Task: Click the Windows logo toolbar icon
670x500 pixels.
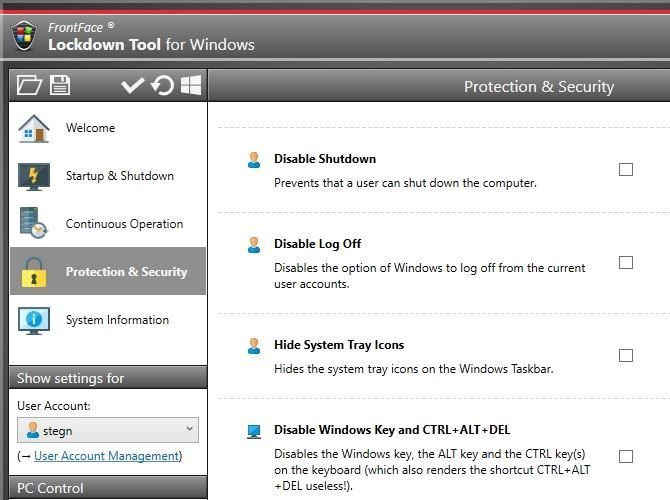Action: pos(190,86)
